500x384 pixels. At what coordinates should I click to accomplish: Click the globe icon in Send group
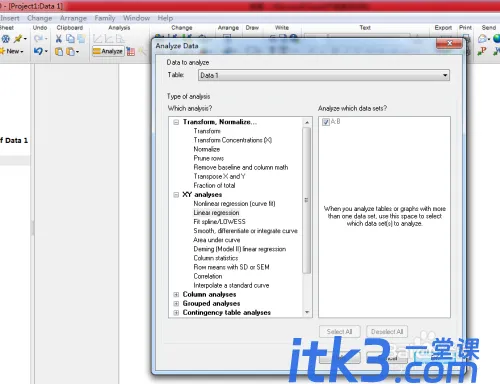click(497, 39)
